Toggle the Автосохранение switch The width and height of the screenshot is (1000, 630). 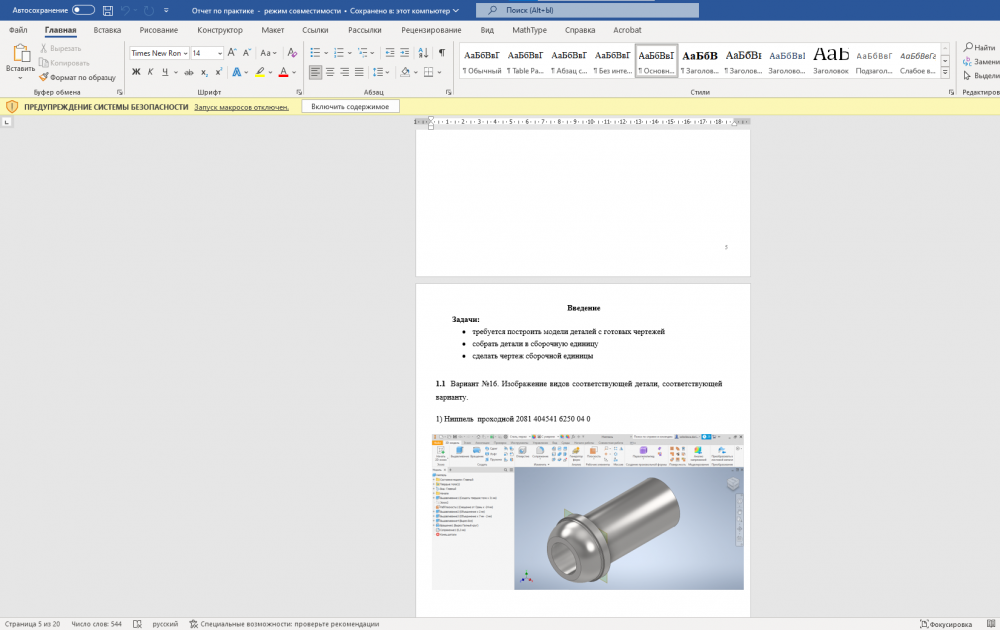click(x=83, y=10)
